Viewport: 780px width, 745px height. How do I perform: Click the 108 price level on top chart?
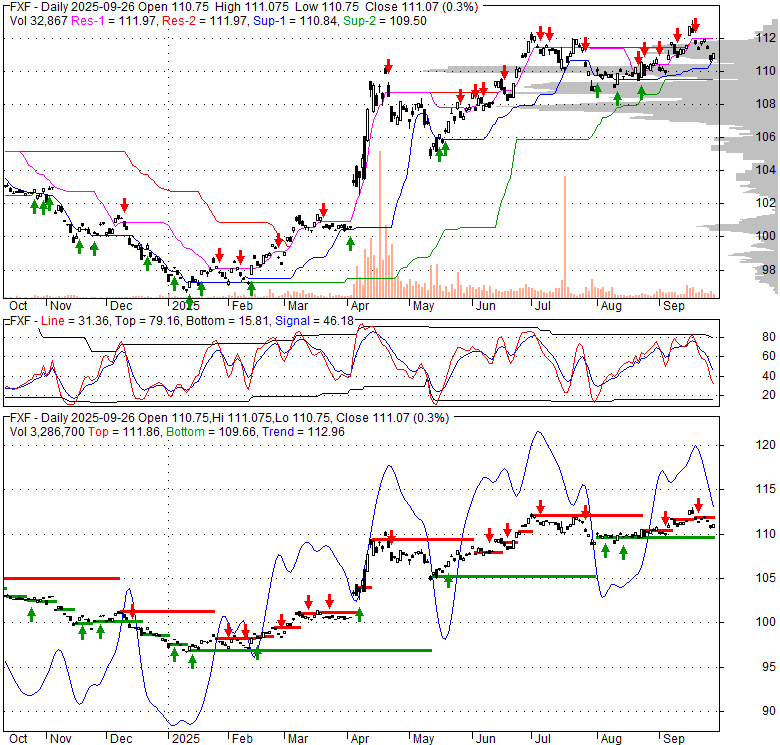coord(766,104)
